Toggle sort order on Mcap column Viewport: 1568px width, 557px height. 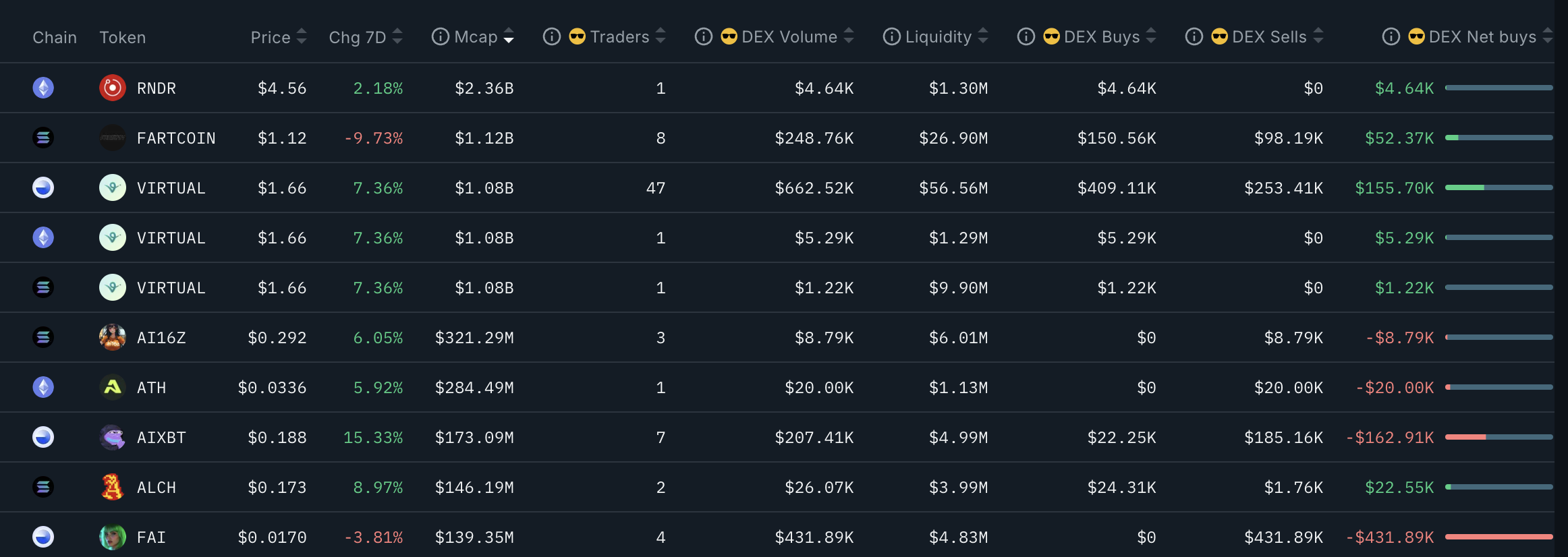[x=509, y=36]
